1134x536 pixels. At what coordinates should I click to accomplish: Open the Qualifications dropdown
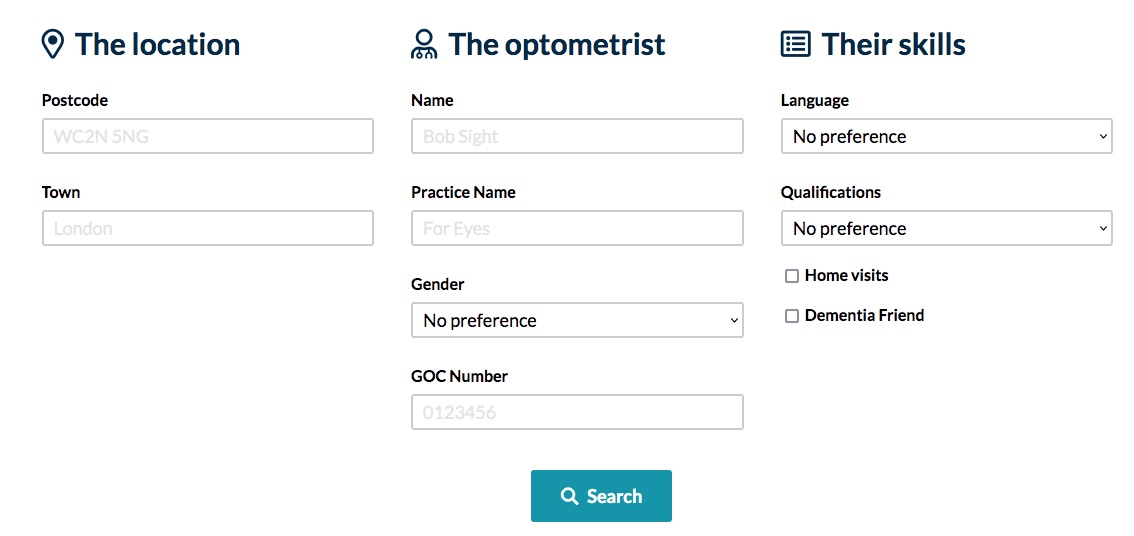click(946, 228)
